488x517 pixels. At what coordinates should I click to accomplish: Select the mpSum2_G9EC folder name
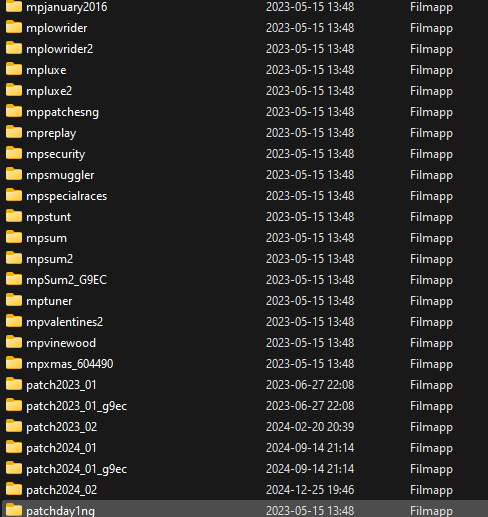pos(67,280)
